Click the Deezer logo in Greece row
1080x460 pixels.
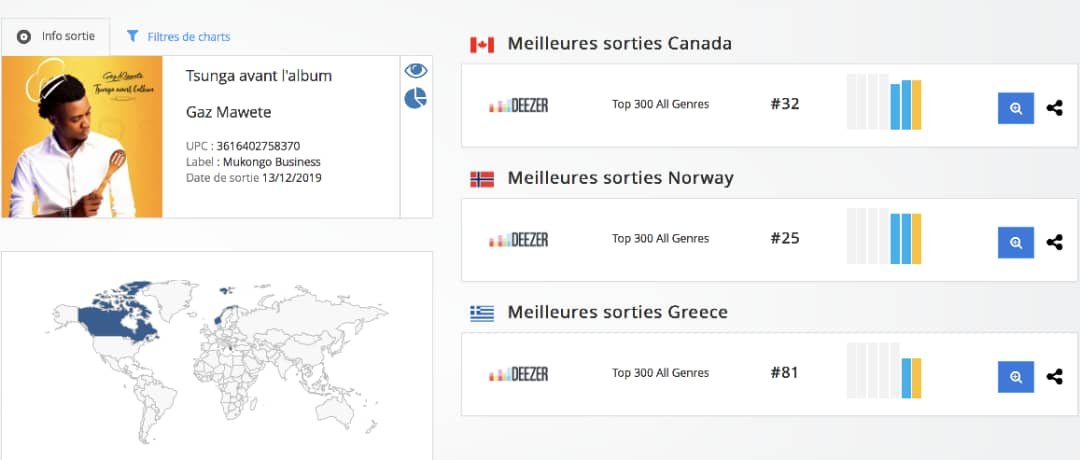point(518,374)
